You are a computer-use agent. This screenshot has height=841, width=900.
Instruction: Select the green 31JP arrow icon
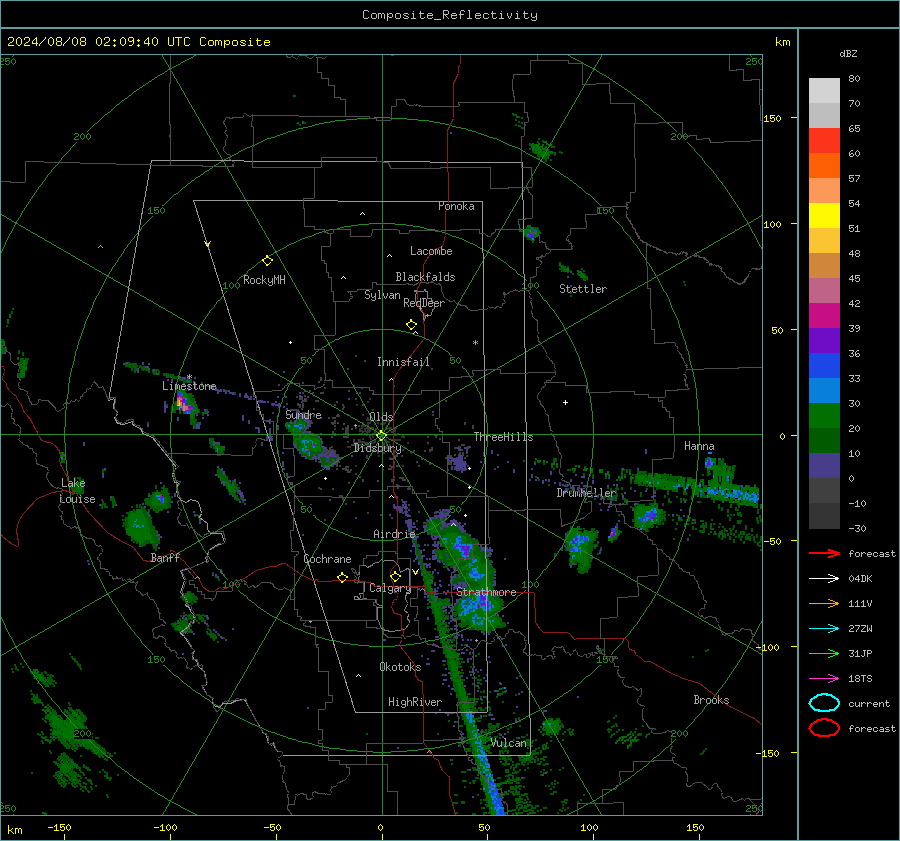[824, 653]
